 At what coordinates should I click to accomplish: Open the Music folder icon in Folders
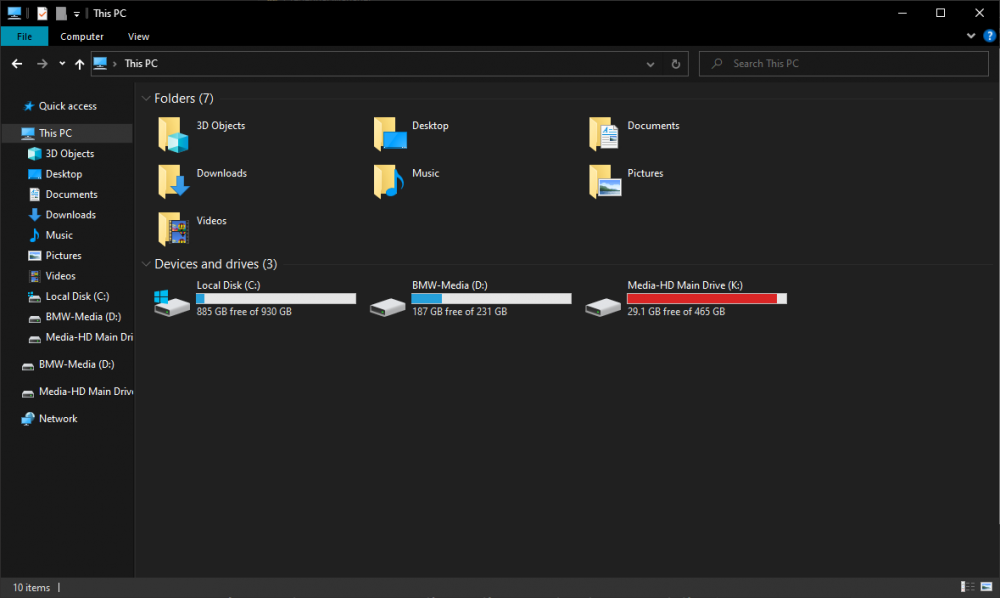(x=388, y=181)
